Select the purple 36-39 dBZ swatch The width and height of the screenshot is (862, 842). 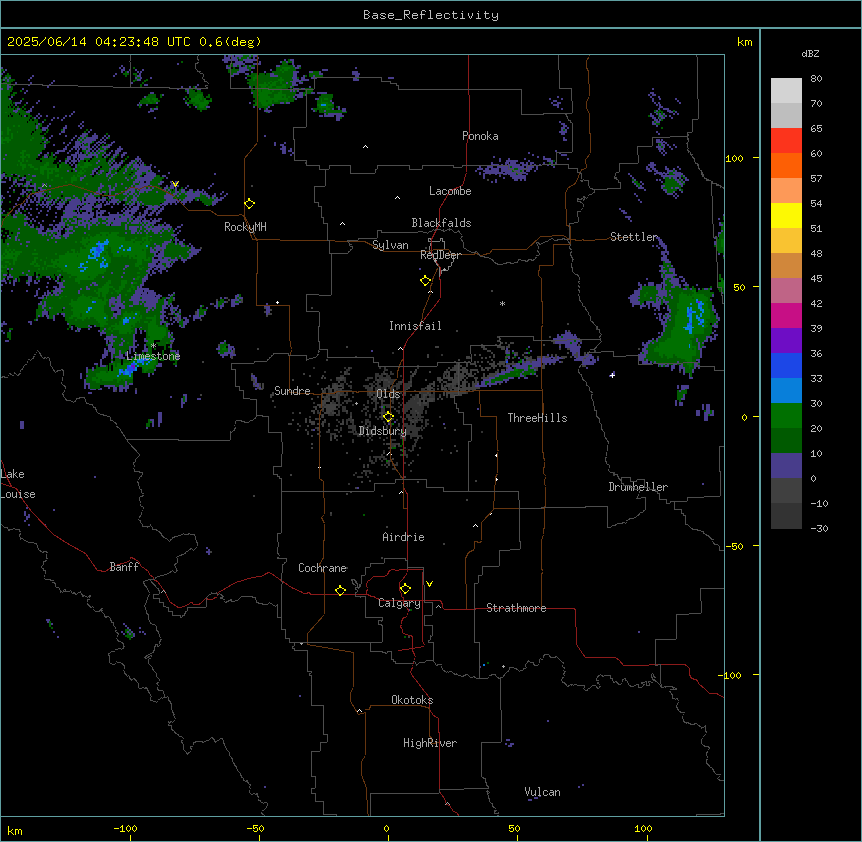786,341
